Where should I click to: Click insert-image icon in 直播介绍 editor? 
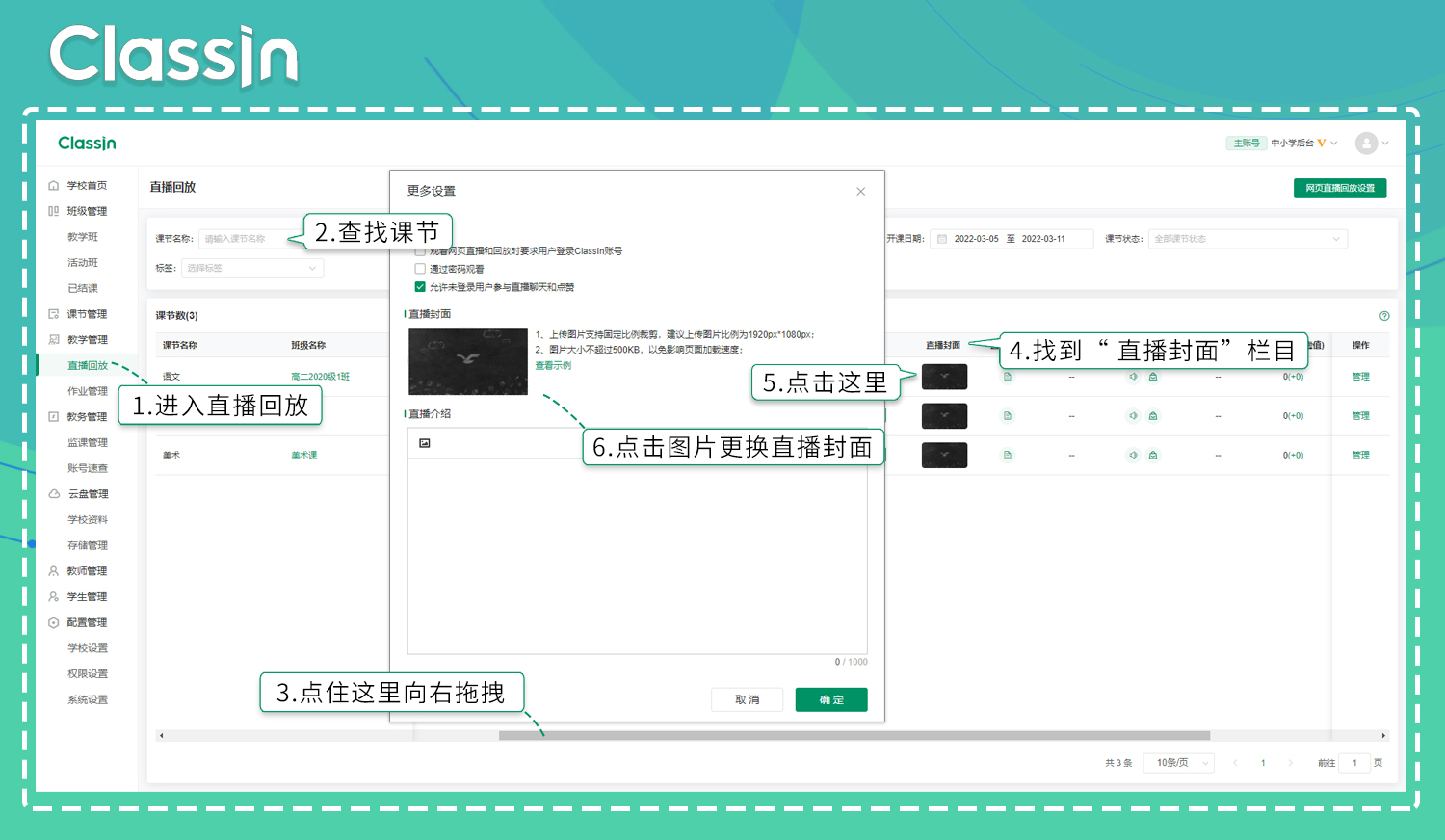click(425, 443)
